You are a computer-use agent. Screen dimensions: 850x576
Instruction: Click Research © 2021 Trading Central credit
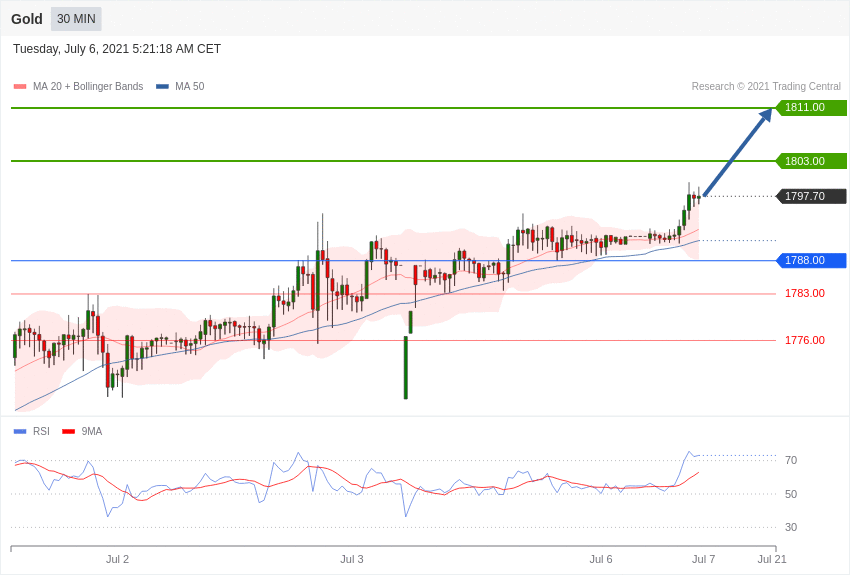(x=766, y=86)
